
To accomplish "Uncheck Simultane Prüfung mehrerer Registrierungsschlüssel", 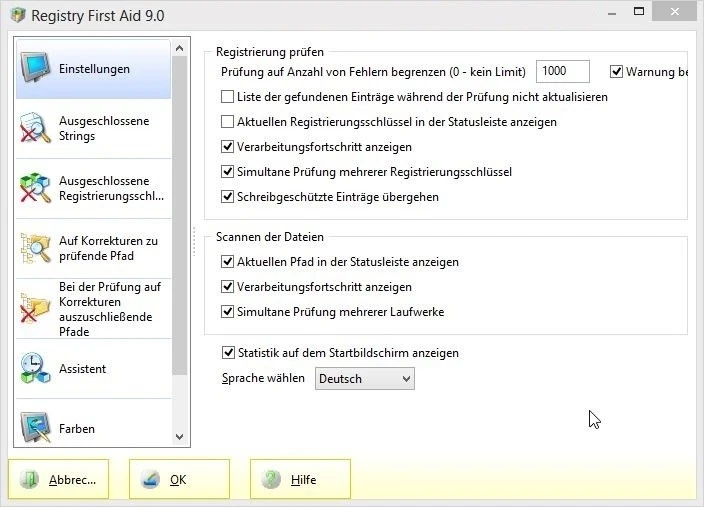I will click(x=227, y=172).
